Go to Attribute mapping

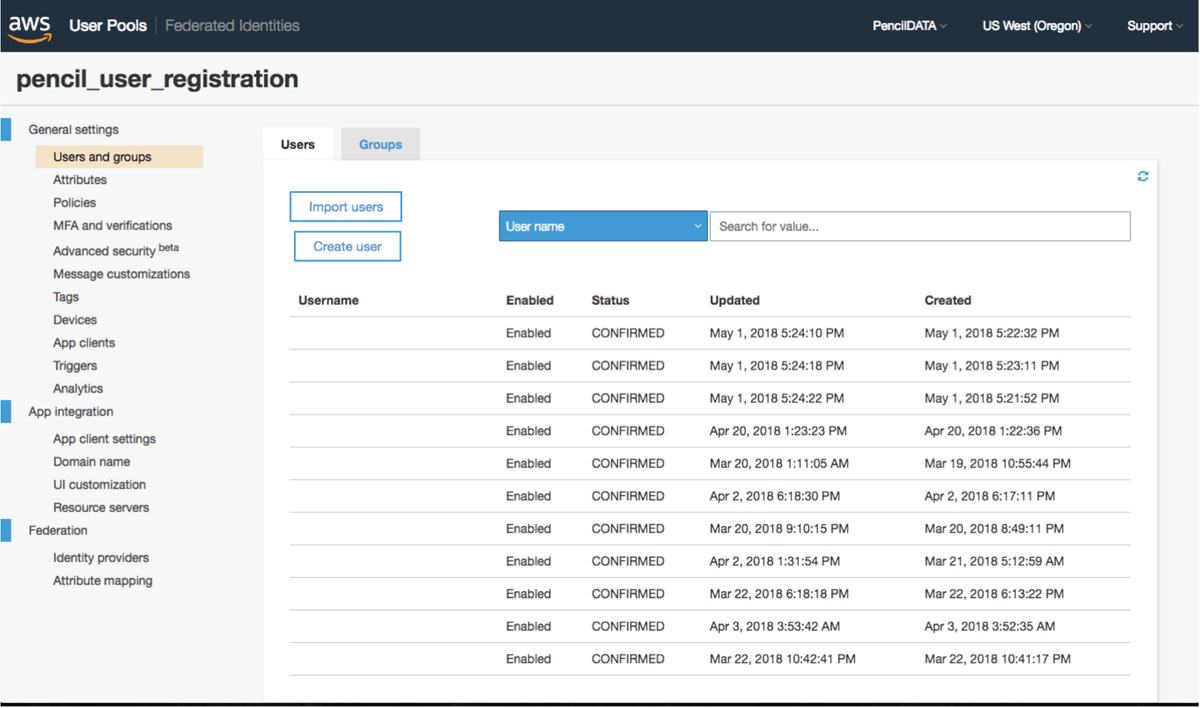(x=103, y=581)
